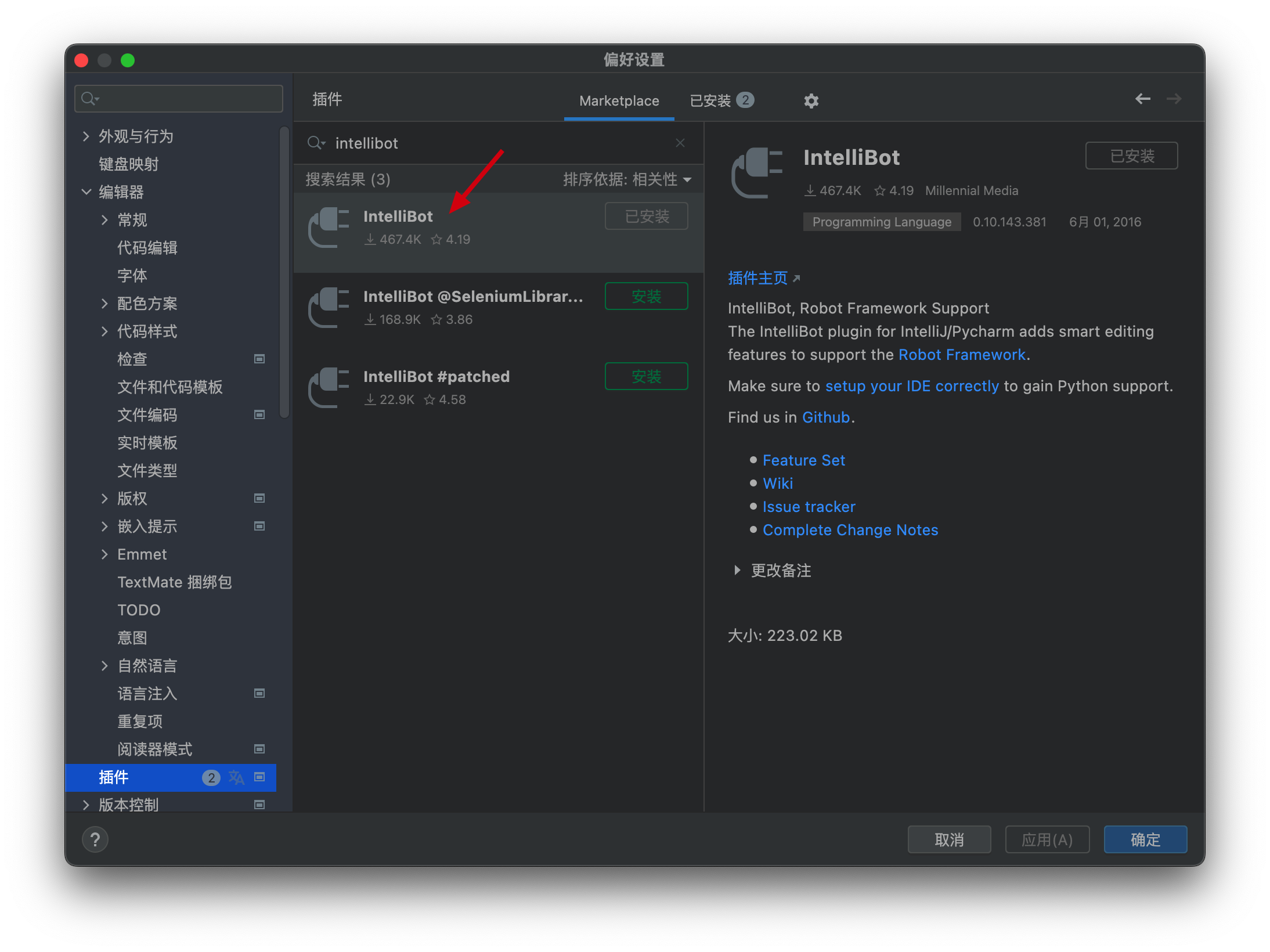Open the Github link in plugin description
1270x952 pixels.
pyautogui.click(x=825, y=417)
